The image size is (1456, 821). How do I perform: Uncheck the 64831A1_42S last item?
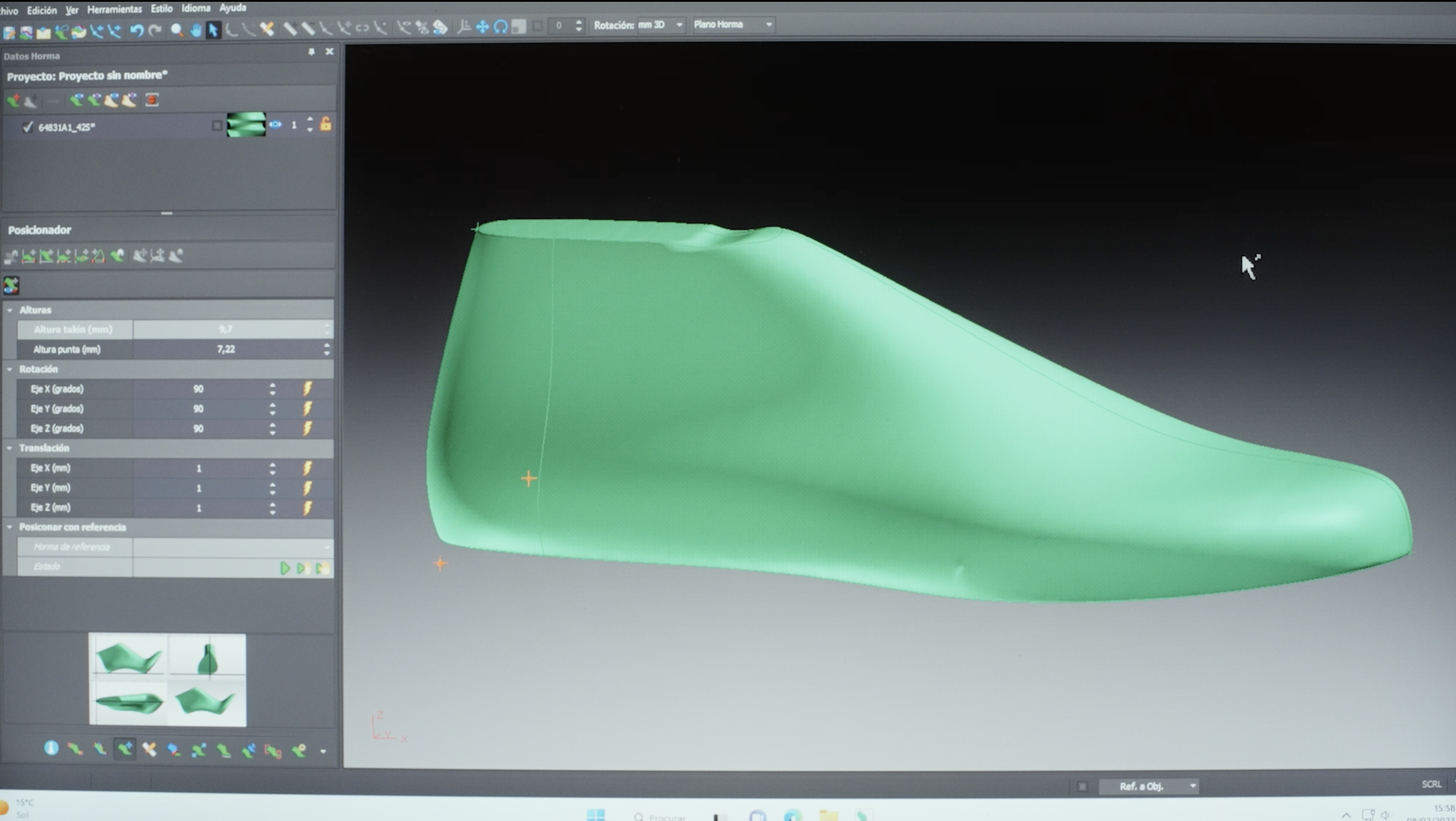[27, 126]
